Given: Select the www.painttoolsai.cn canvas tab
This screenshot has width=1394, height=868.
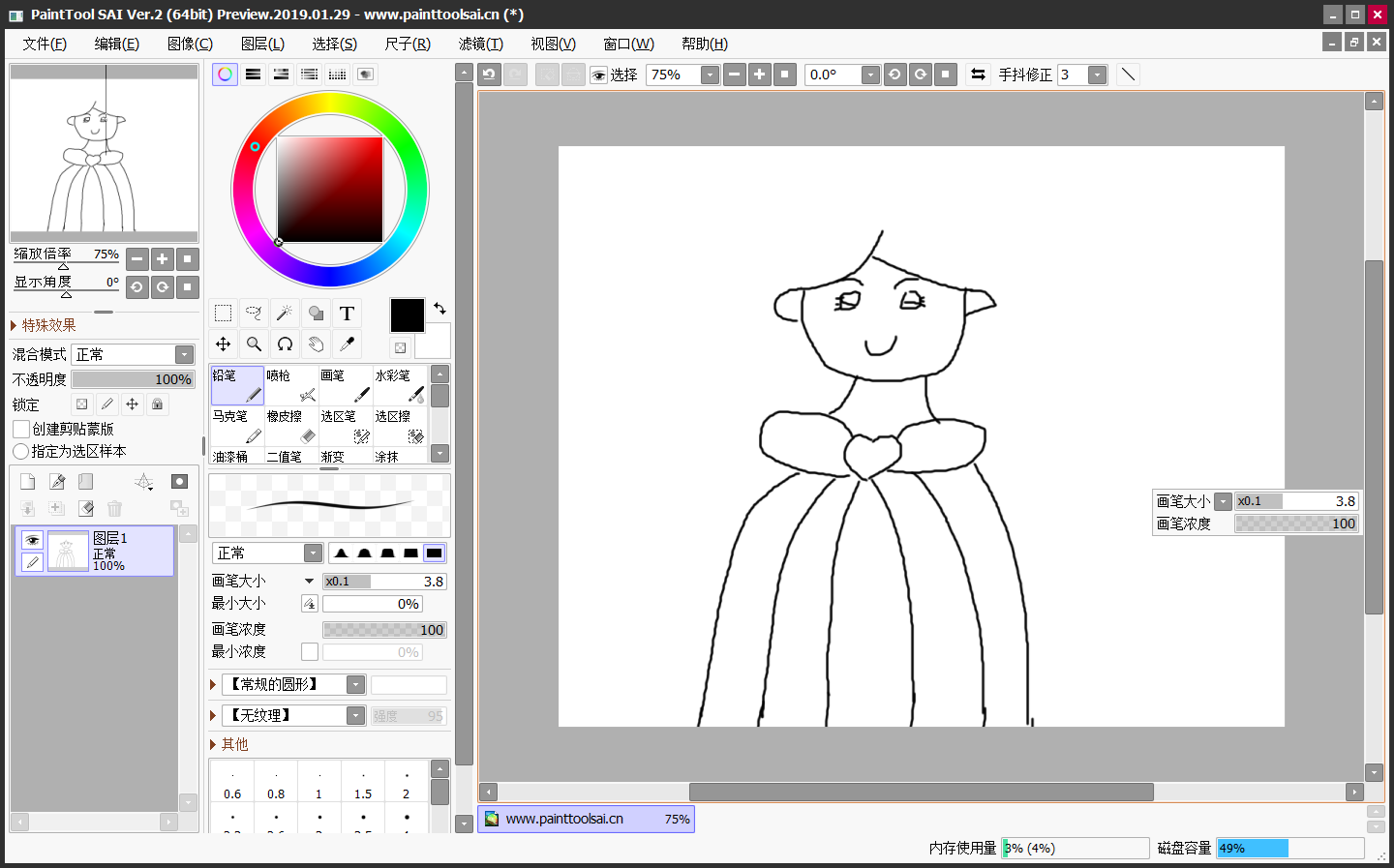Looking at the screenshot, I should tap(587, 819).
